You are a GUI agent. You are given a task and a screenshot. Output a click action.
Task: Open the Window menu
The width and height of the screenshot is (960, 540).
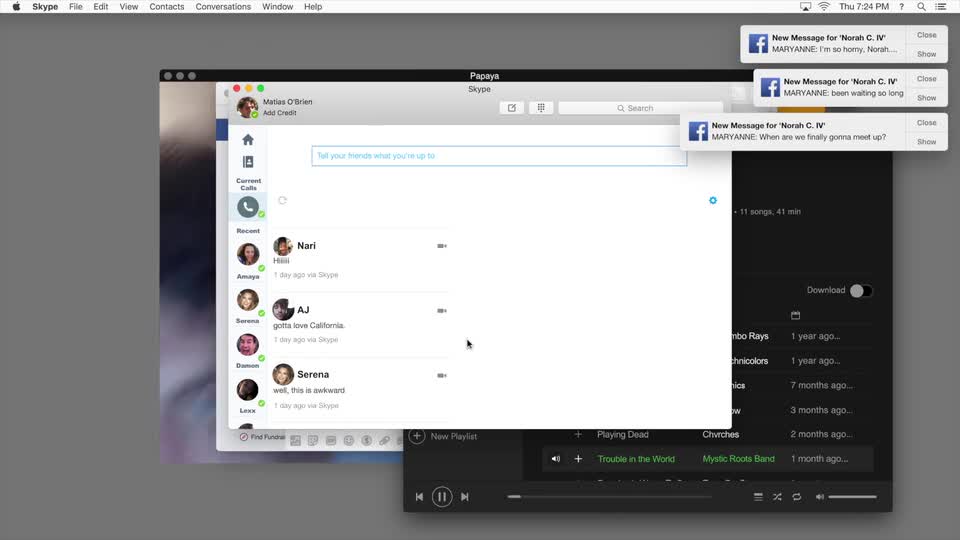277,7
